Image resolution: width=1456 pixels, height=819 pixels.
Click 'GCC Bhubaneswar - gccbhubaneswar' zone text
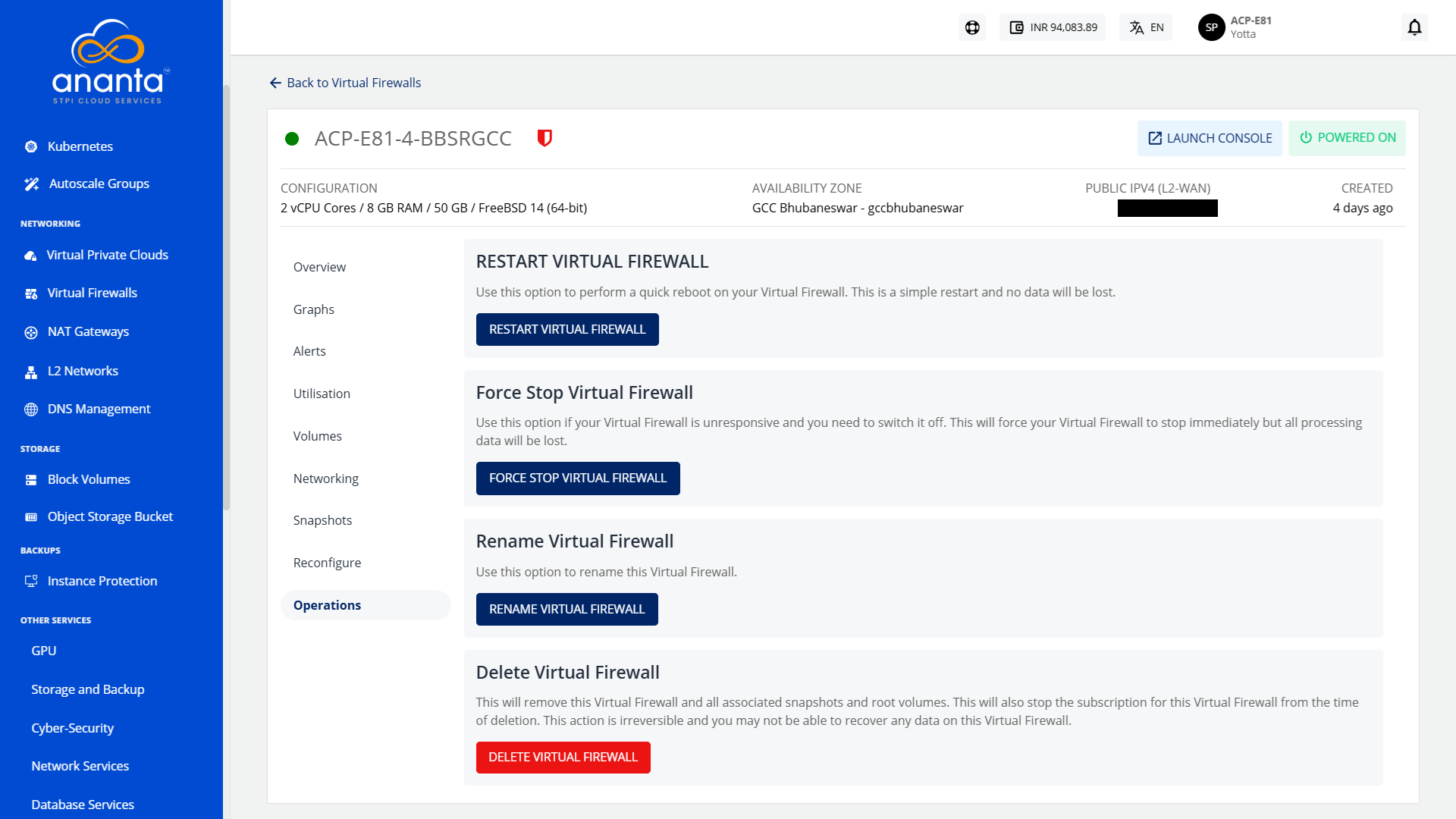click(x=858, y=208)
